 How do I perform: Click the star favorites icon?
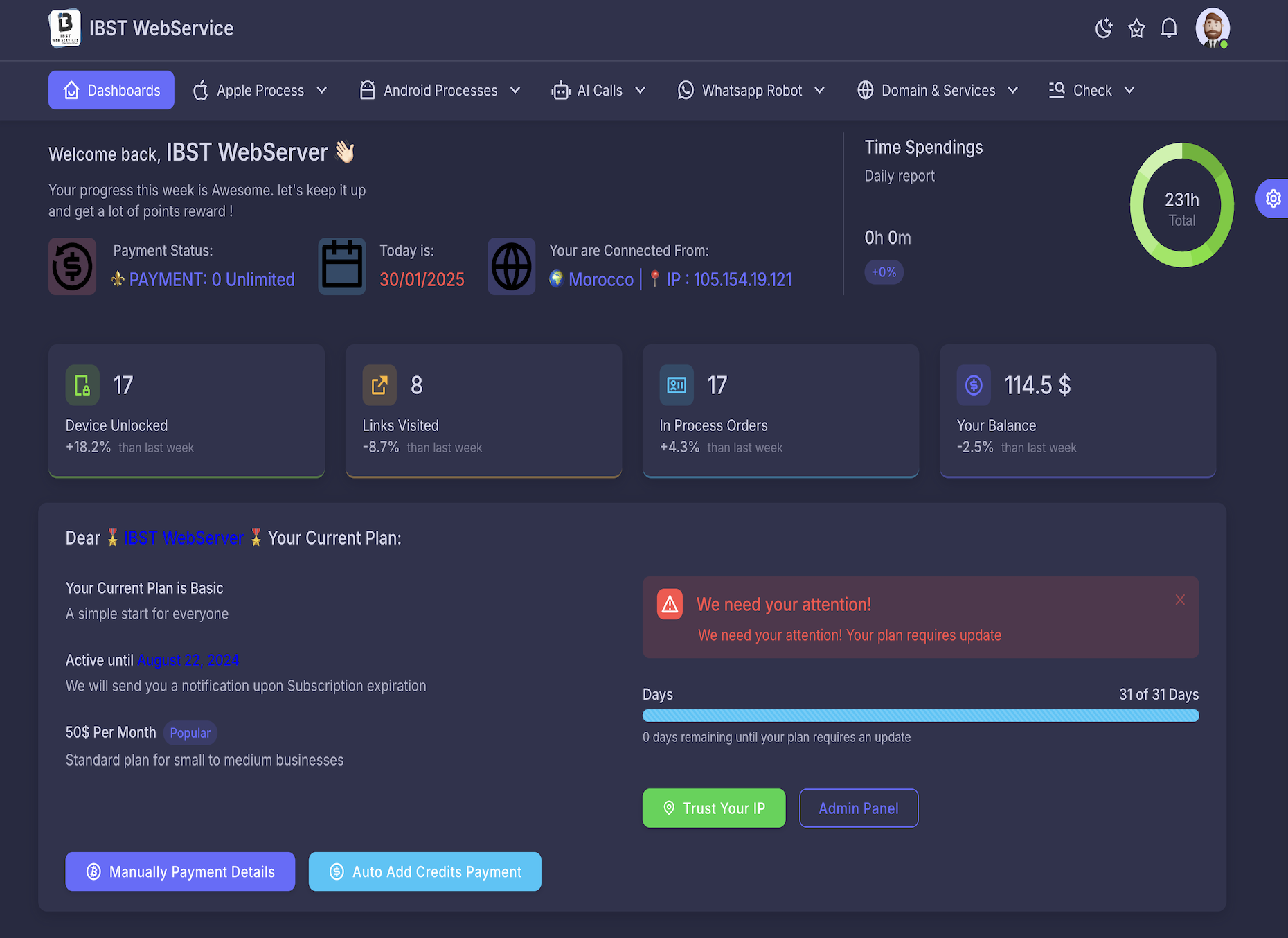pos(1136,28)
